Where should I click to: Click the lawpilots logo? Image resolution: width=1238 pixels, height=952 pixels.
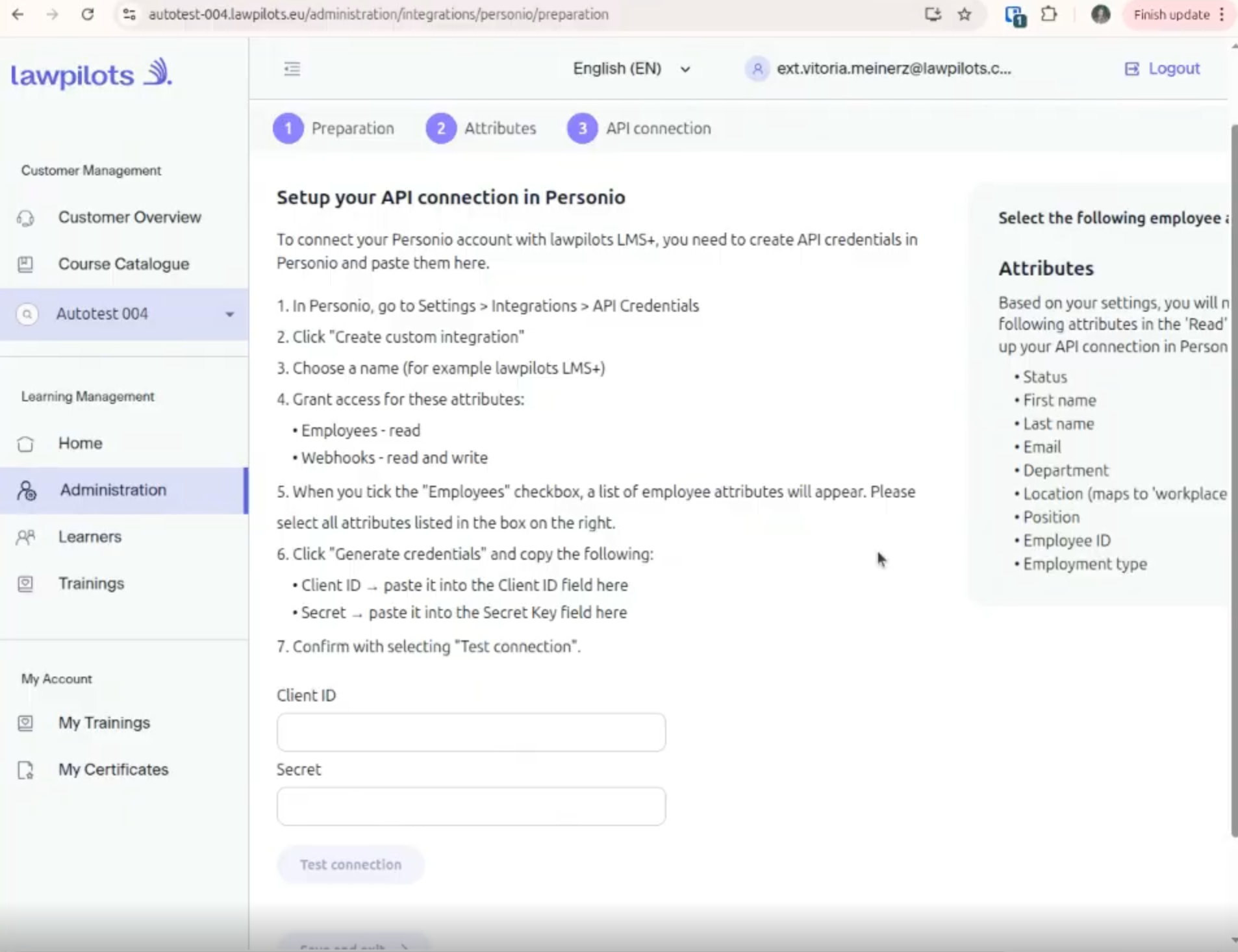click(x=91, y=74)
